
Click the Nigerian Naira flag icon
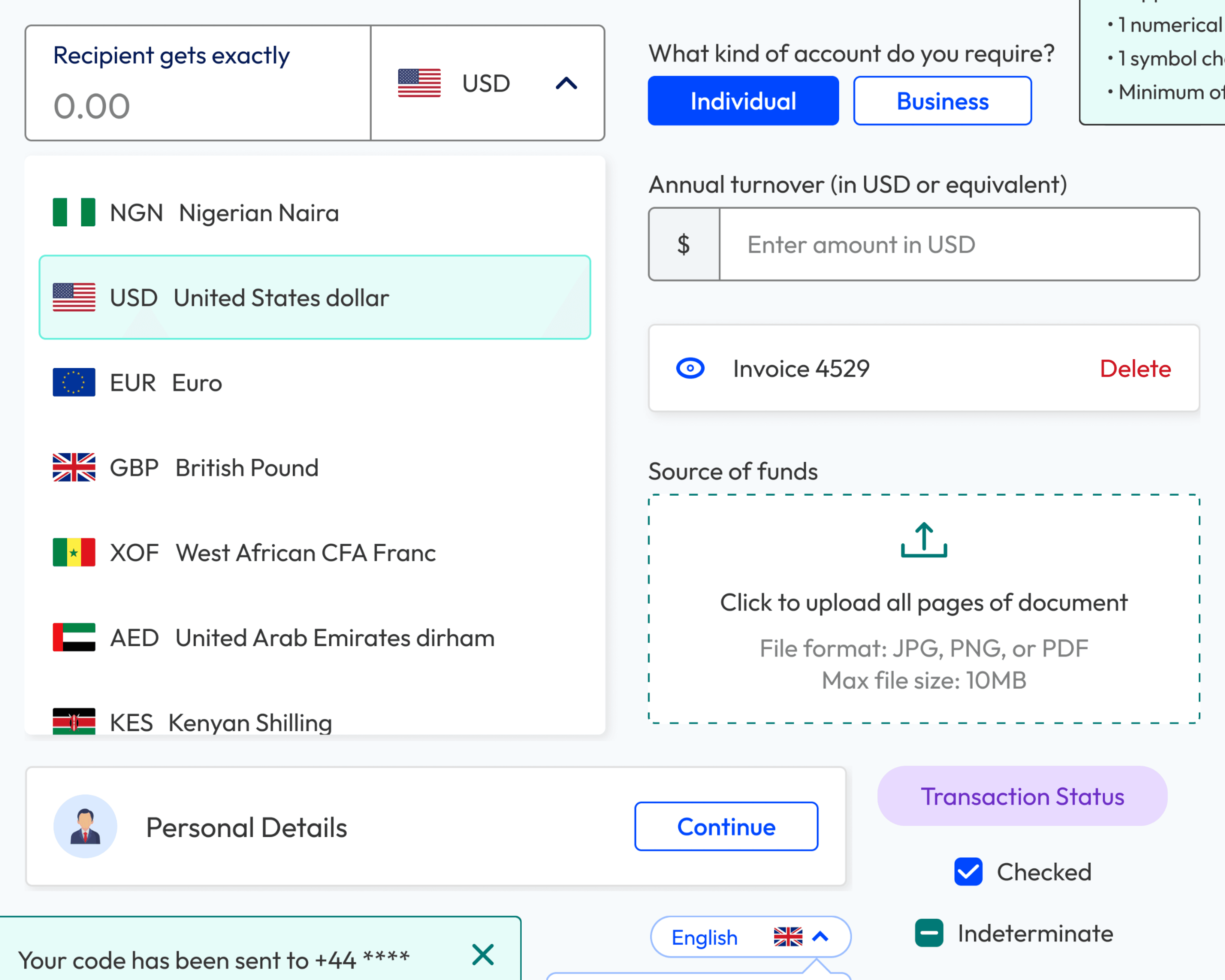click(74, 212)
